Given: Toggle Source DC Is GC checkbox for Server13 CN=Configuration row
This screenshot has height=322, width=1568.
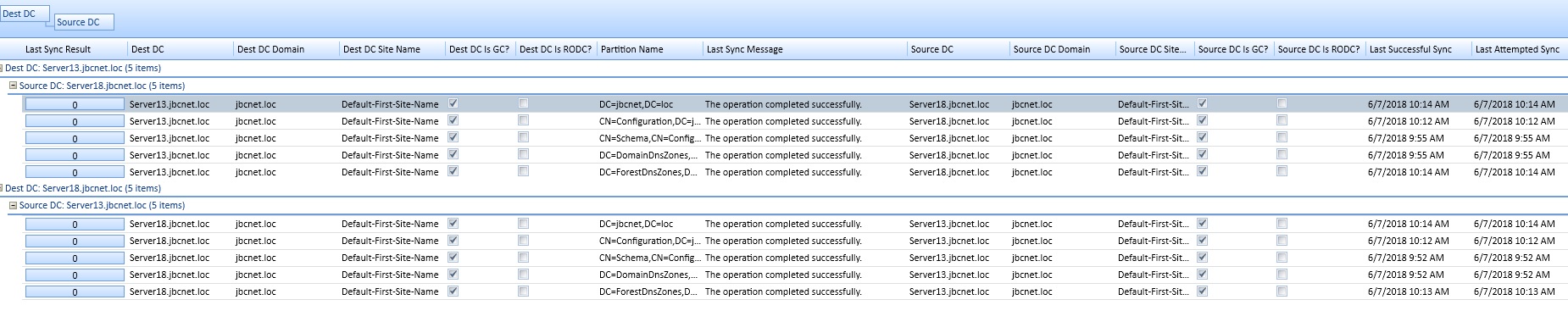Looking at the screenshot, I should 1202,120.
